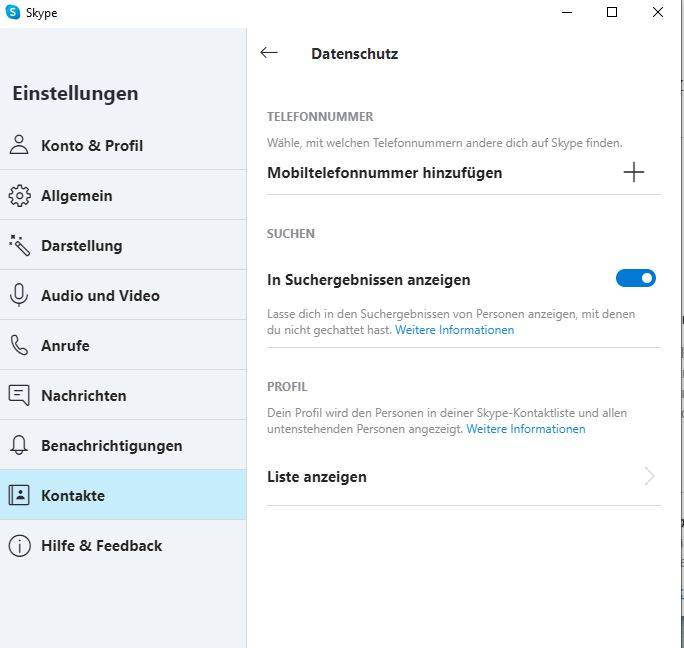684x648 pixels.
Task: Click the gear icon for Allgemein
Action: pos(19,195)
